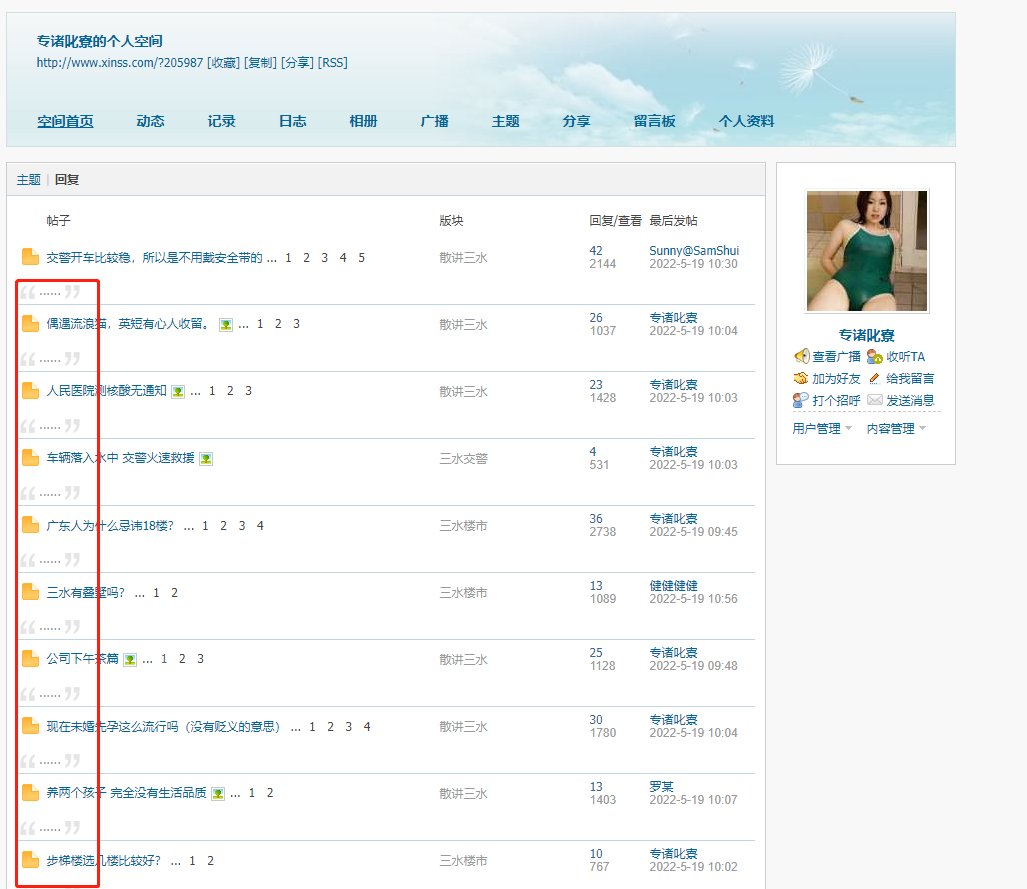The width and height of the screenshot is (1027, 889).
Task: Open post 交警开车比较稳，所以是不用戴安全带的
Action: pyautogui.click(x=155, y=257)
